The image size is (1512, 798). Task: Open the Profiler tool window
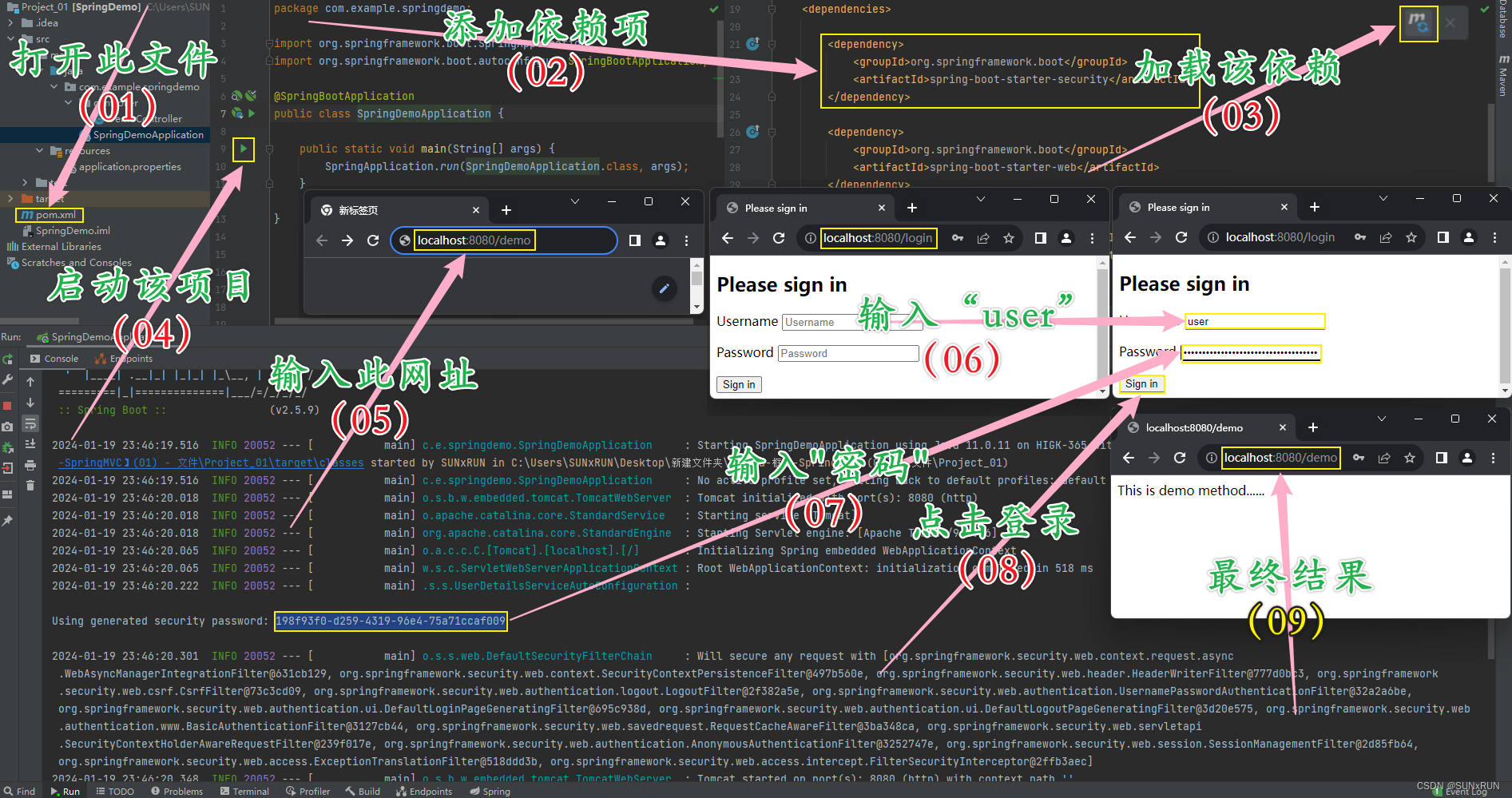pos(308,792)
